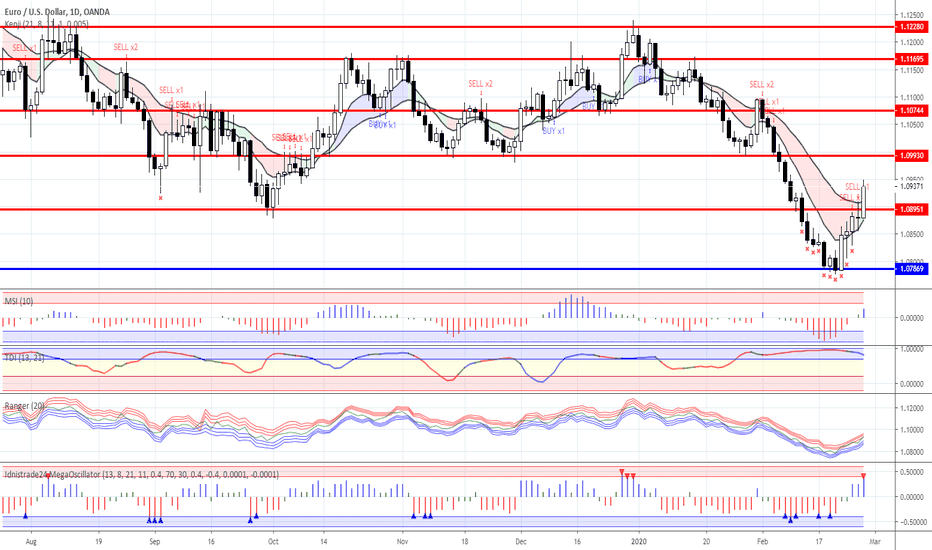Select the Kenji indicator label

(x=46, y=24)
